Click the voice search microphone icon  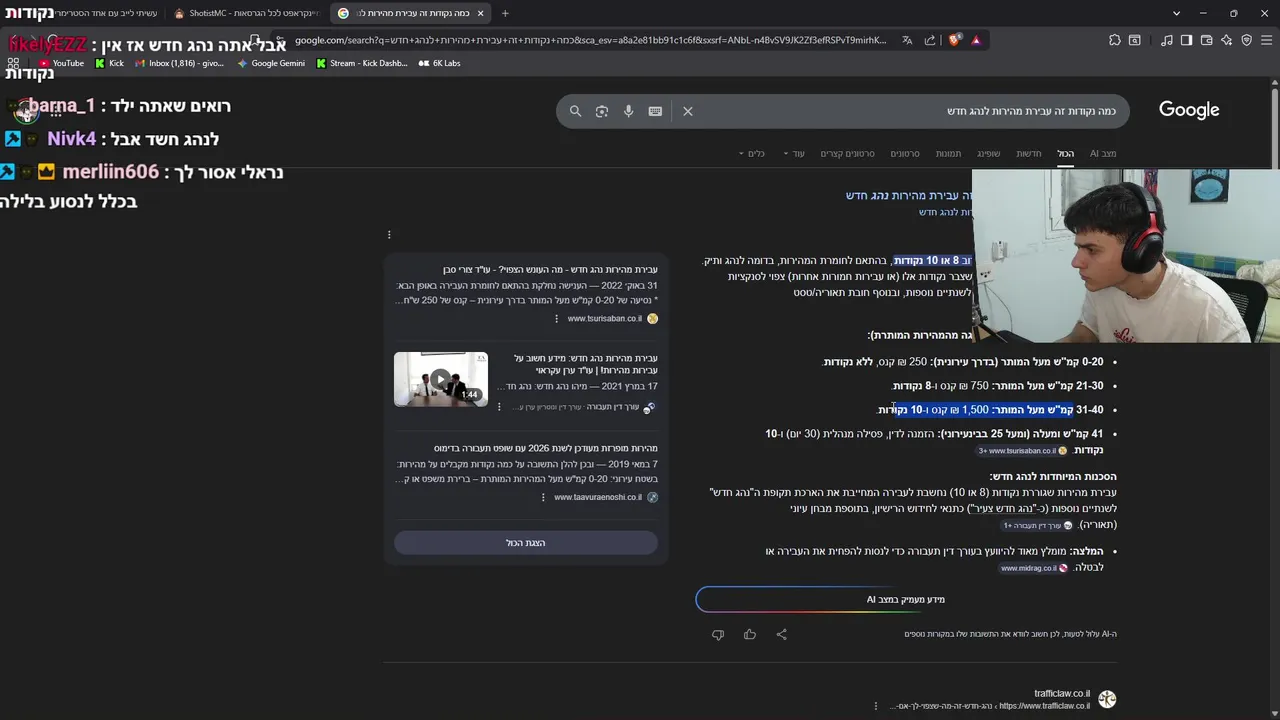coord(628,111)
